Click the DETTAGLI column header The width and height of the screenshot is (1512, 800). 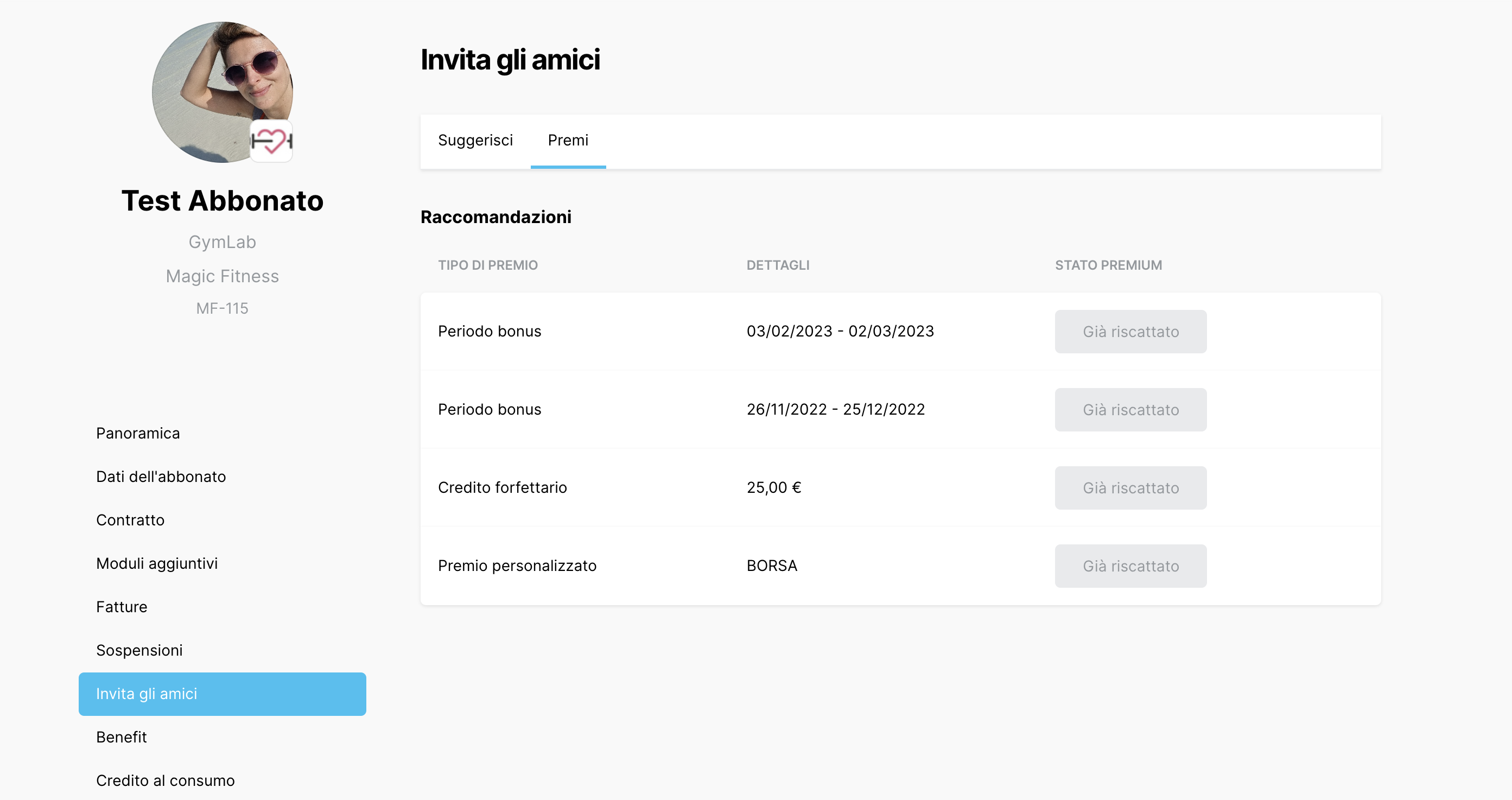[778, 265]
